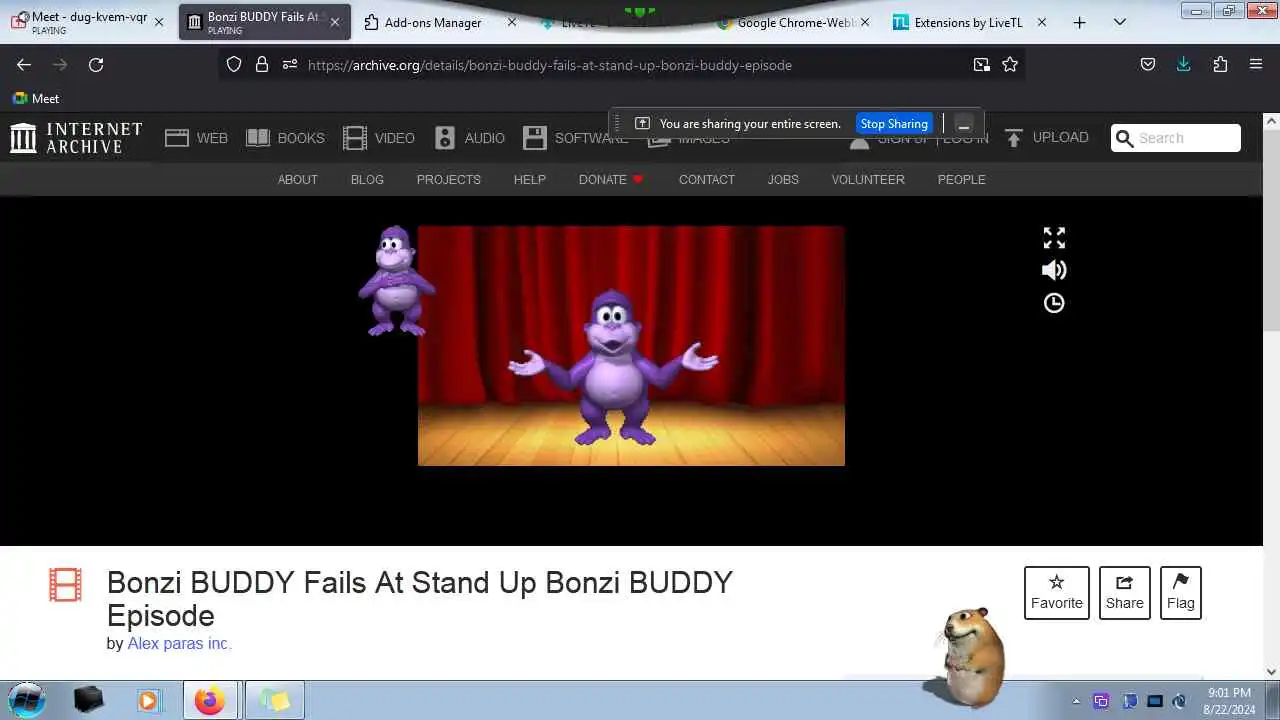Open the BOOKS media menu
Viewport: 1280px width, 720px height.
click(x=285, y=138)
